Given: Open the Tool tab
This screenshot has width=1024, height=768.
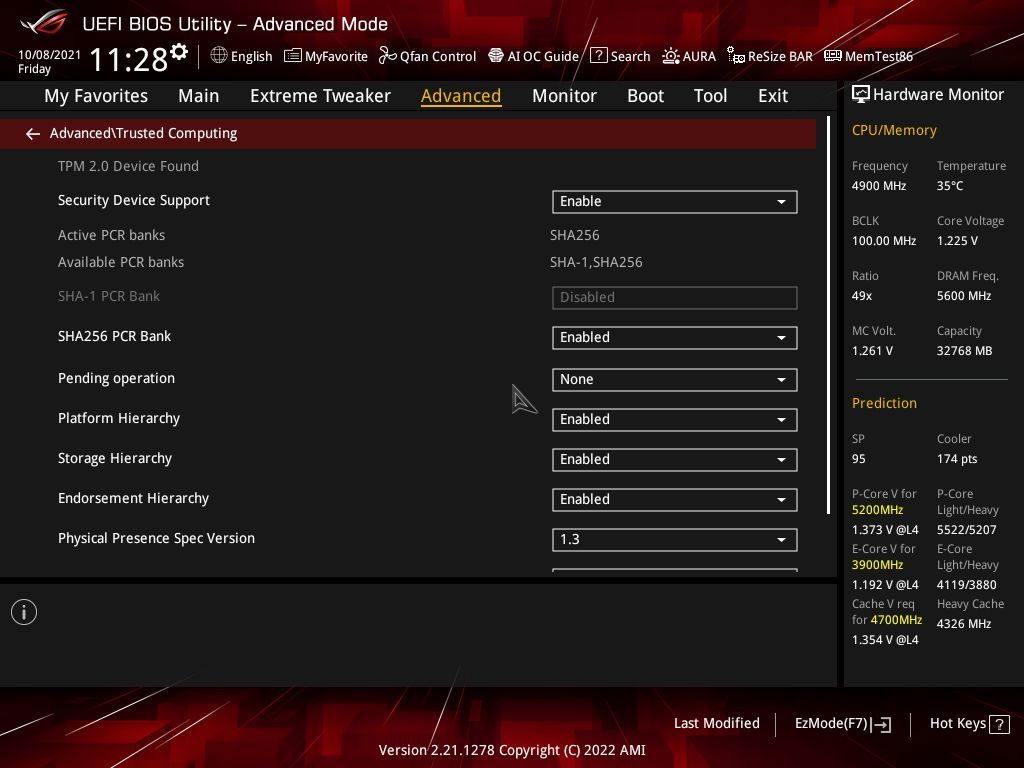Looking at the screenshot, I should click(710, 96).
